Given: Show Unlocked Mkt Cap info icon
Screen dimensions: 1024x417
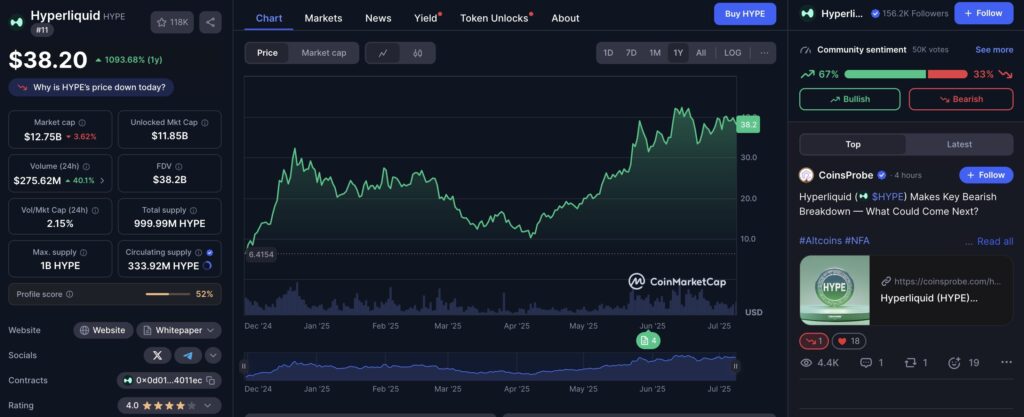Looking at the screenshot, I should point(205,122).
